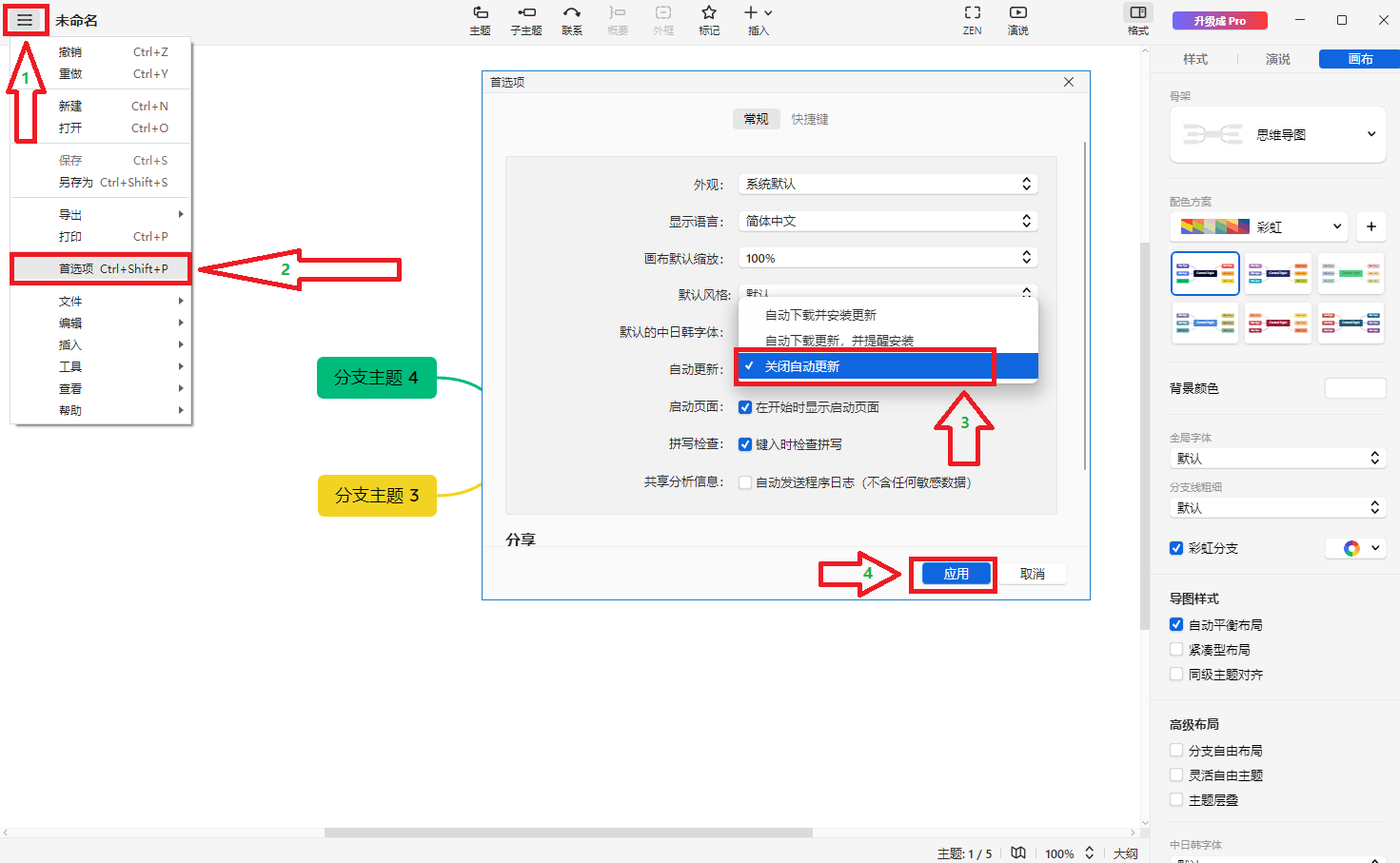Image resolution: width=1400 pixels, height=863 pixels.
Task: Open the multicolor branch color picker
Action: pos(1356,548)
